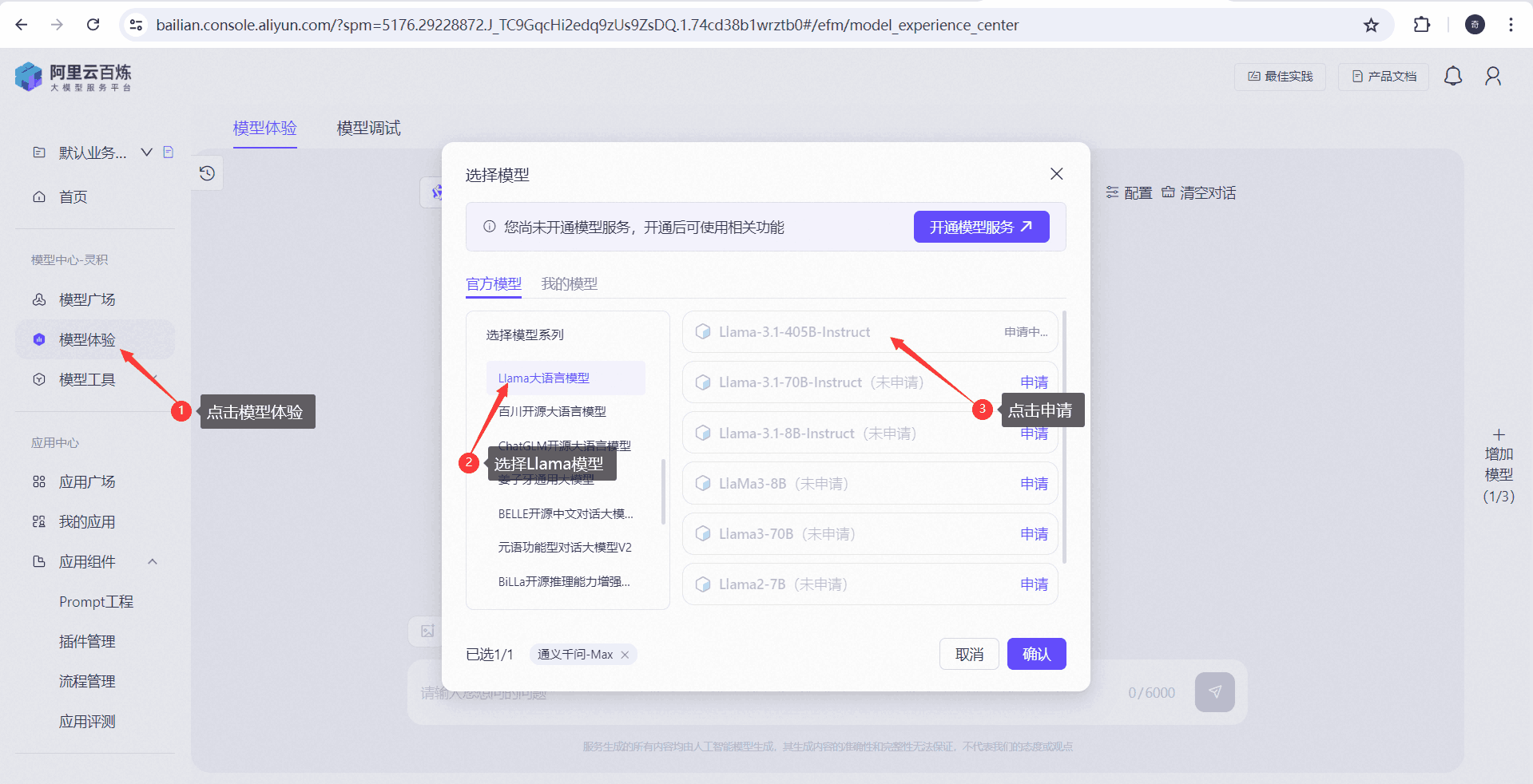This screenshot has height=784, width=1533.
Task: Open 最佳实践 button in the header
Action: tap(1280, 77)
